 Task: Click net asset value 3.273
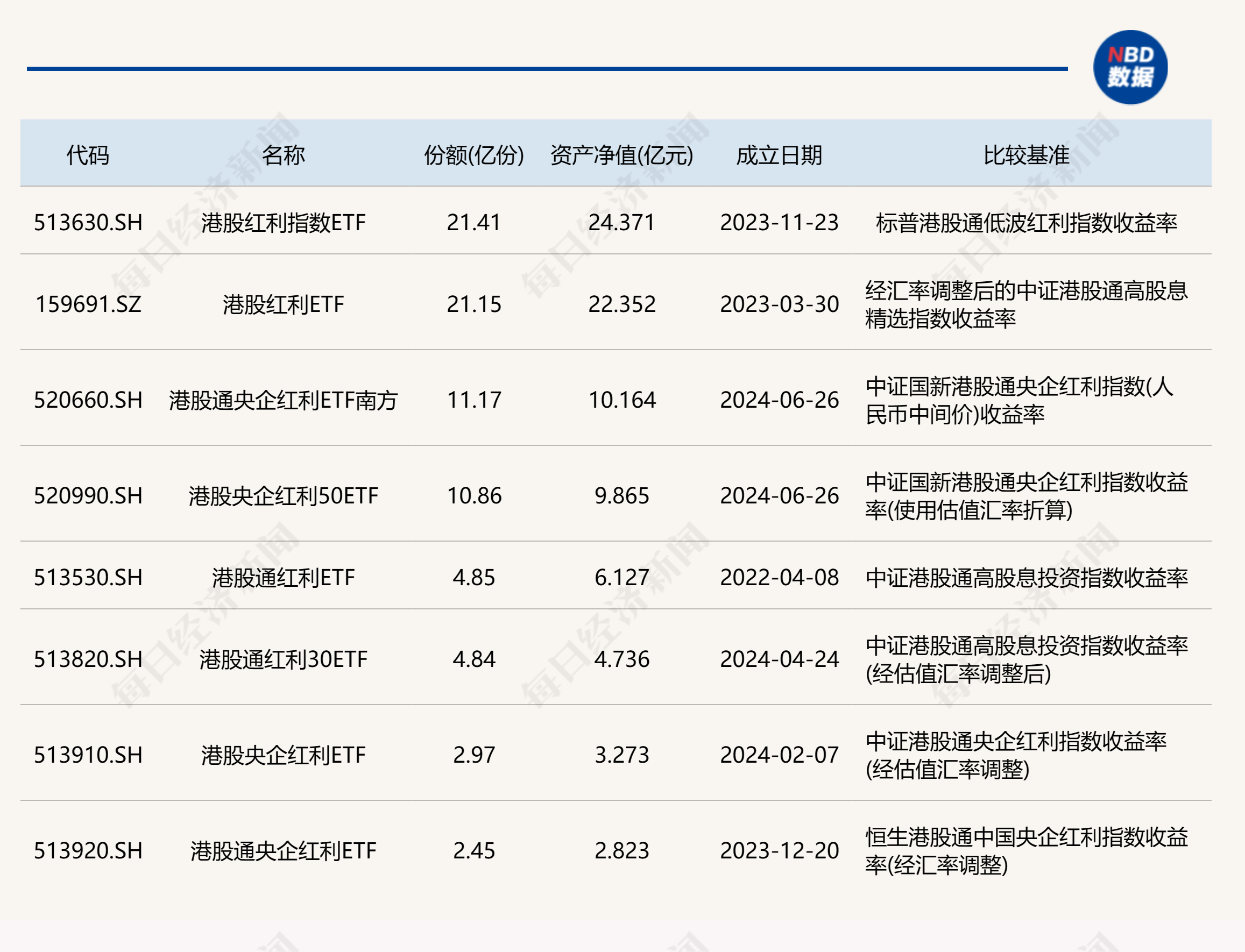(622, 755)
